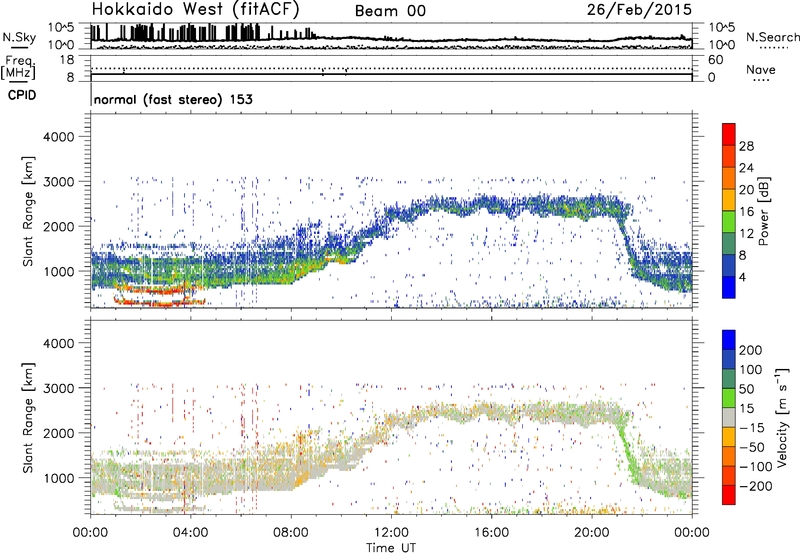Pick the Velocity colorbar segment between 50 and 100
The height and width of the screenshot is (554, 800).
pos(729,379)
